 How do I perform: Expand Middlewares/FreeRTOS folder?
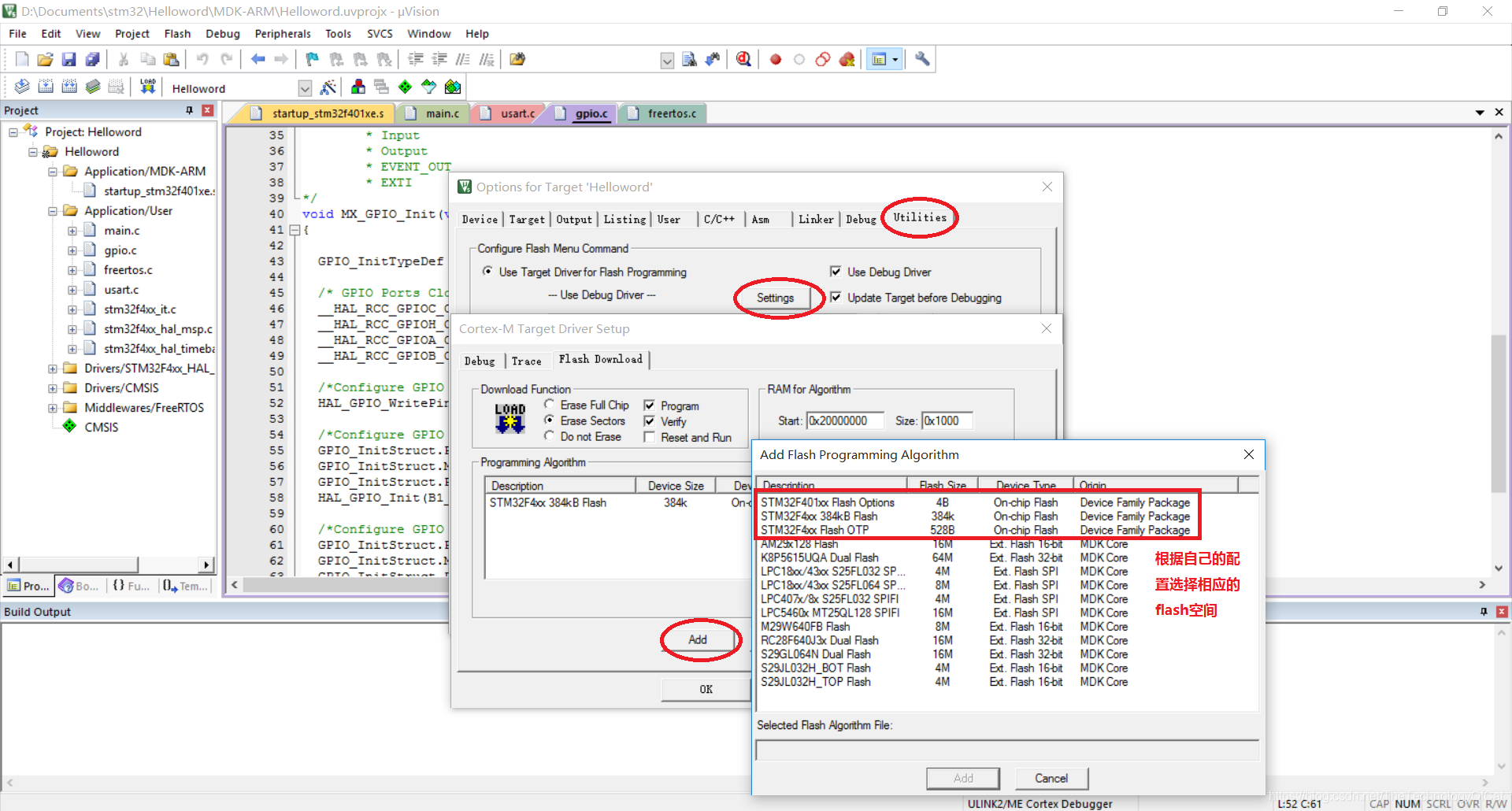pos(53,408)
